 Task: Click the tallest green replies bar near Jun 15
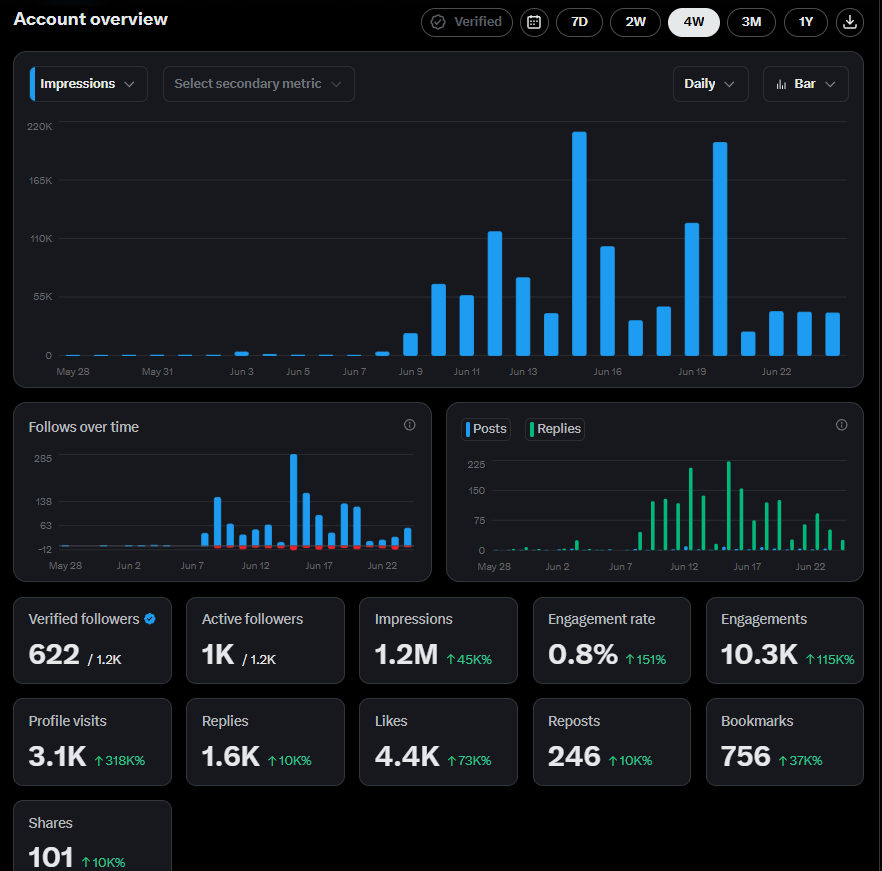coord(728,505)
